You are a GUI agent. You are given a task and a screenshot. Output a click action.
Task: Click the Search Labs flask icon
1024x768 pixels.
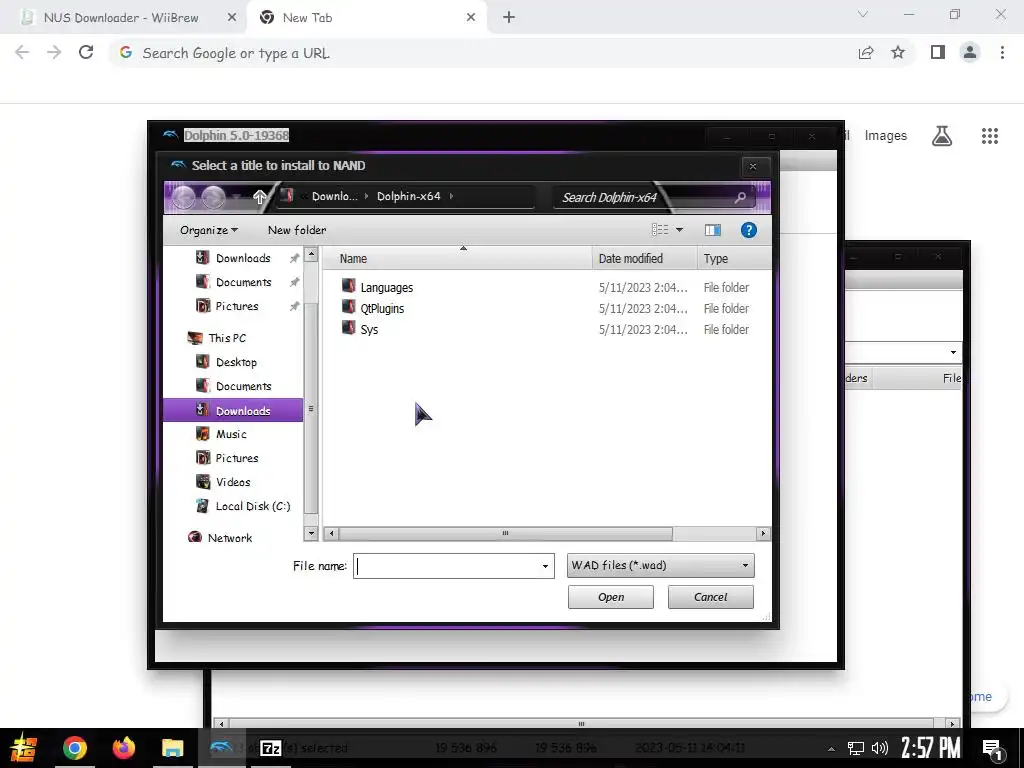pos(942,136)
